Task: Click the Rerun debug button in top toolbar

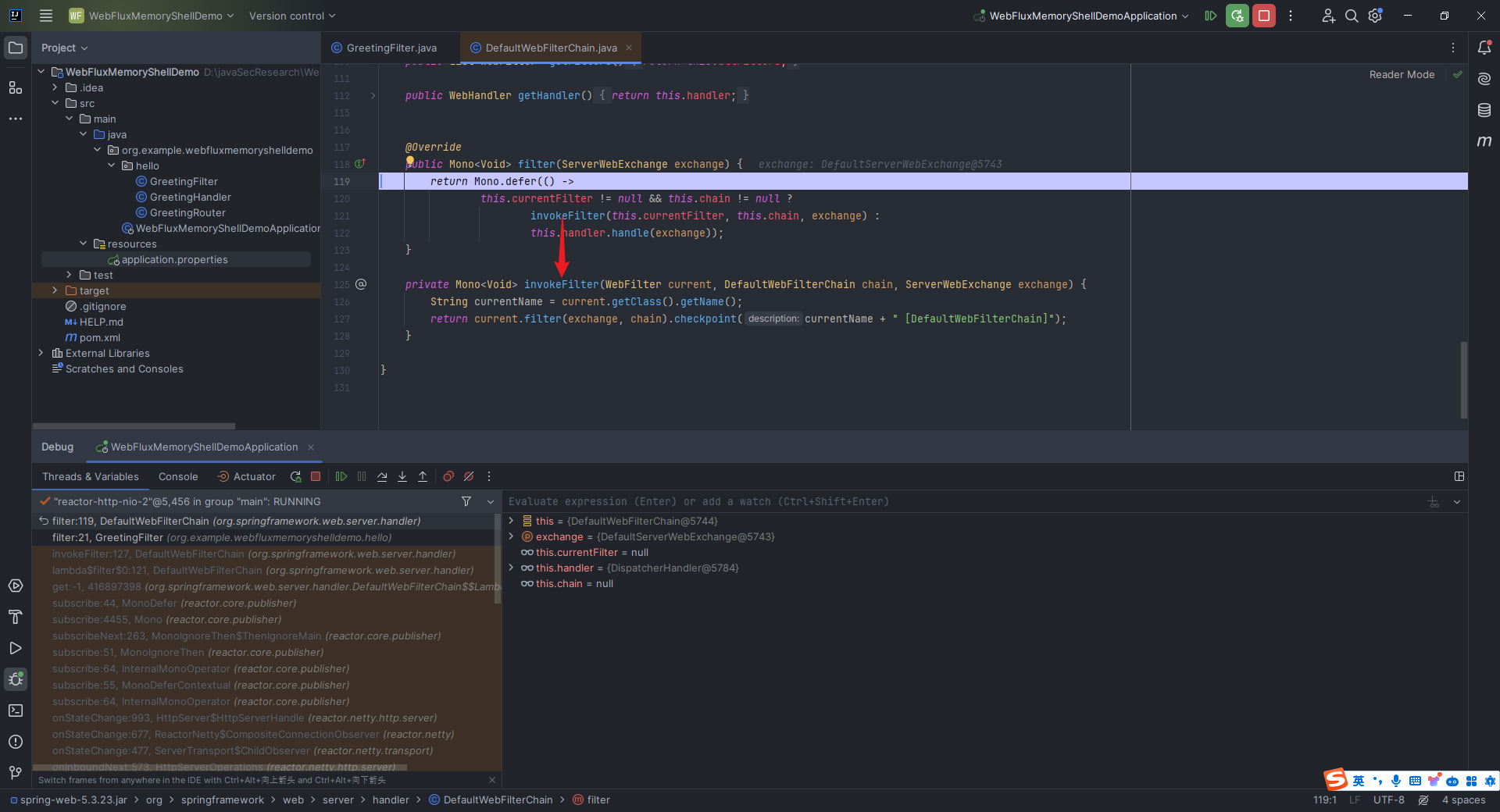Action: tap(1237, 16)
